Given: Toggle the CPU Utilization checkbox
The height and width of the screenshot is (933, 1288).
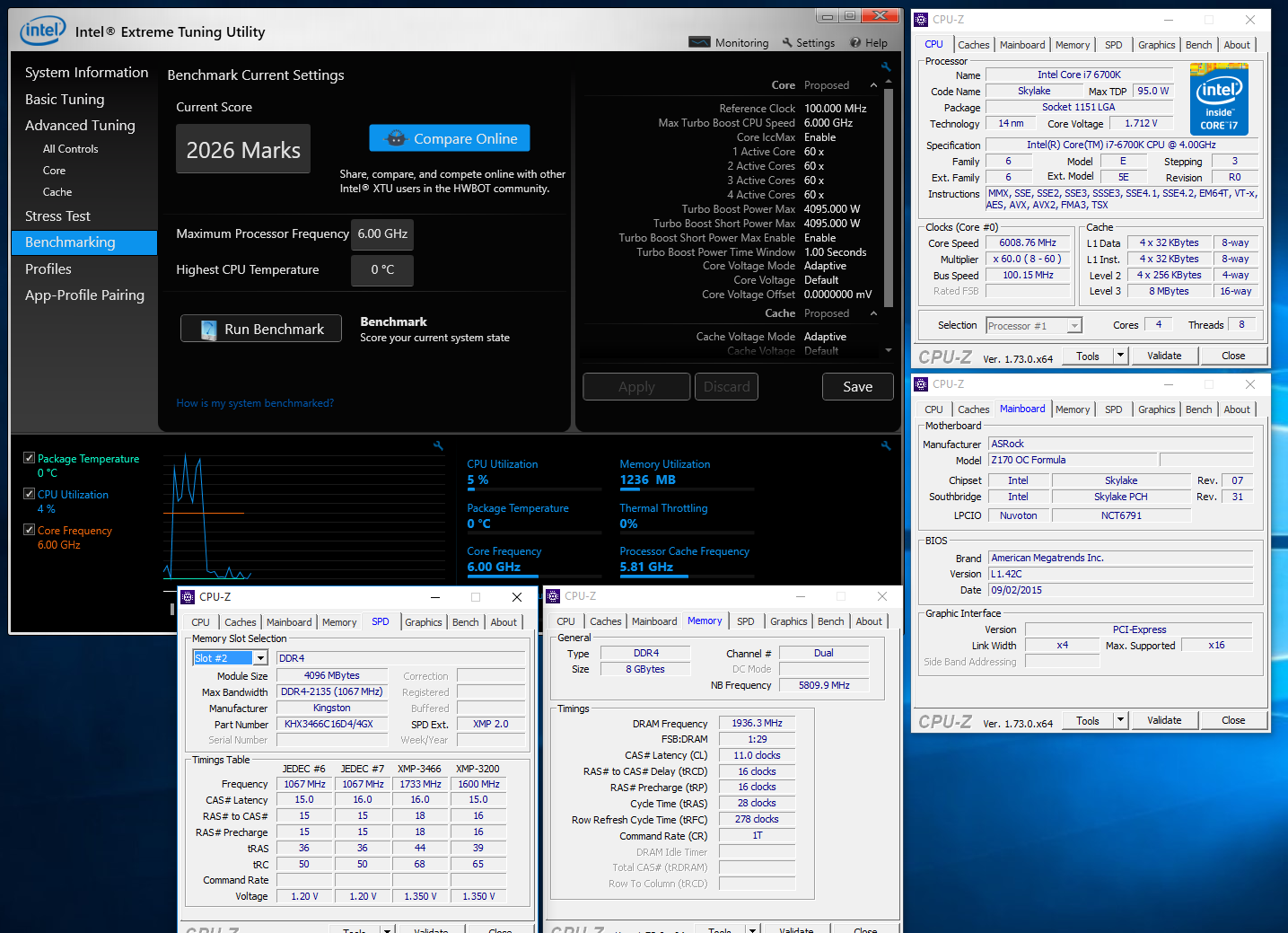Looking at the screenshot, I should click(29, 494).
